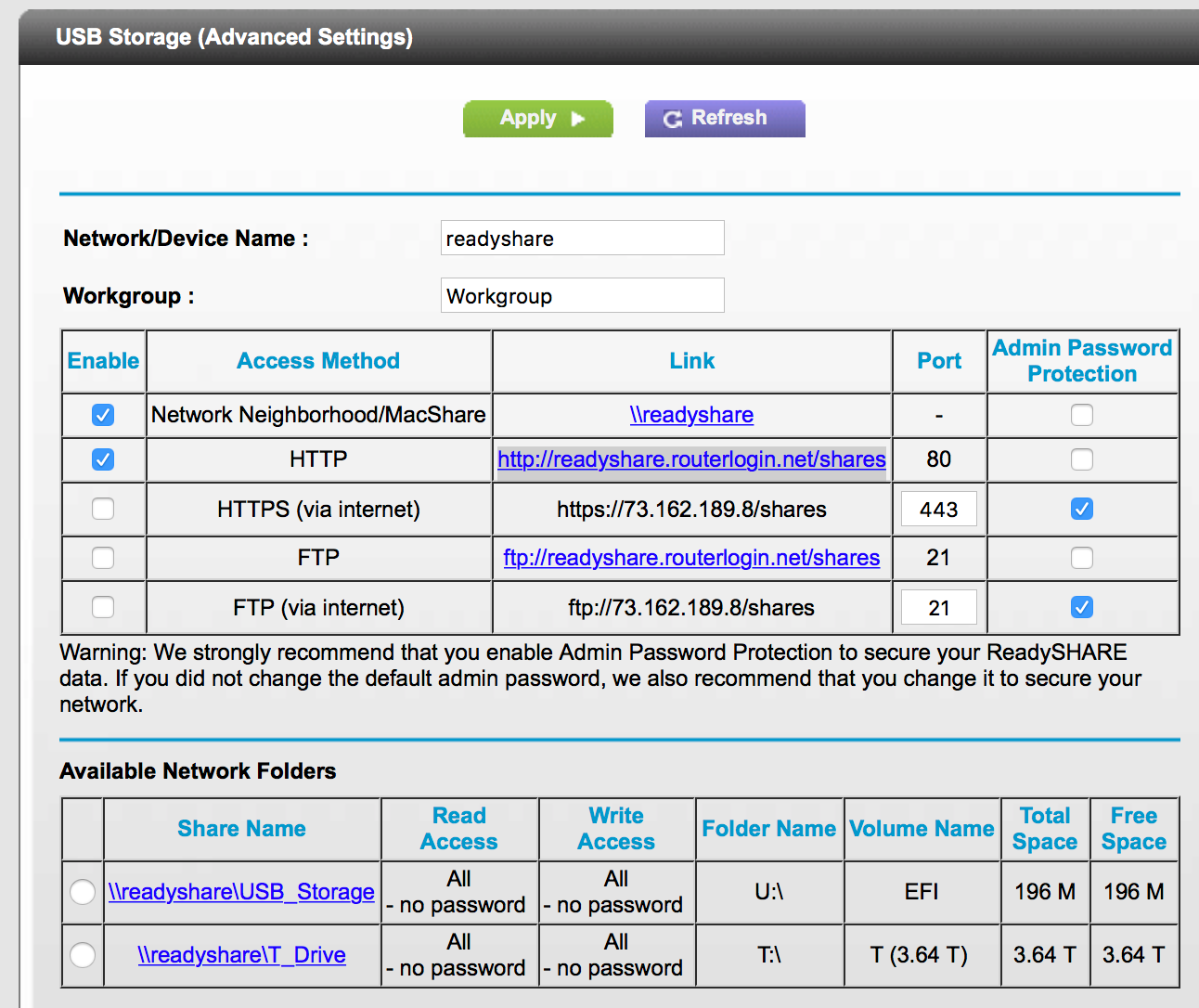Click the Apply button's green arrow icon
Viewport: 1199px width, 1008px height.
pos(577,118)
